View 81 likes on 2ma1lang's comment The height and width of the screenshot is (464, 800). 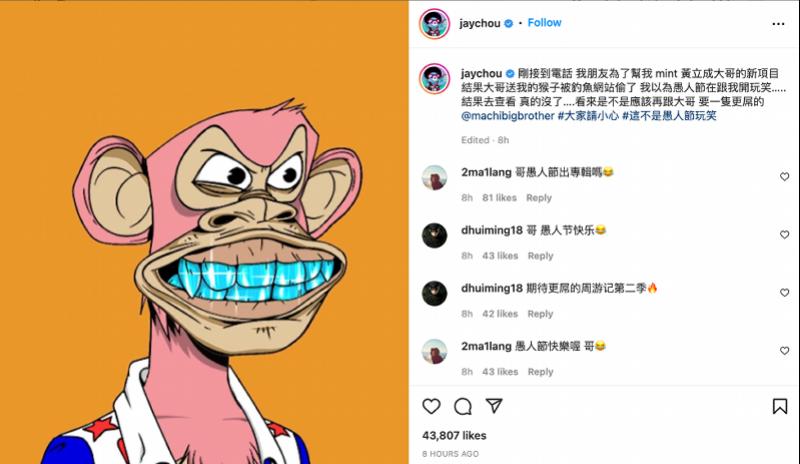499,198
